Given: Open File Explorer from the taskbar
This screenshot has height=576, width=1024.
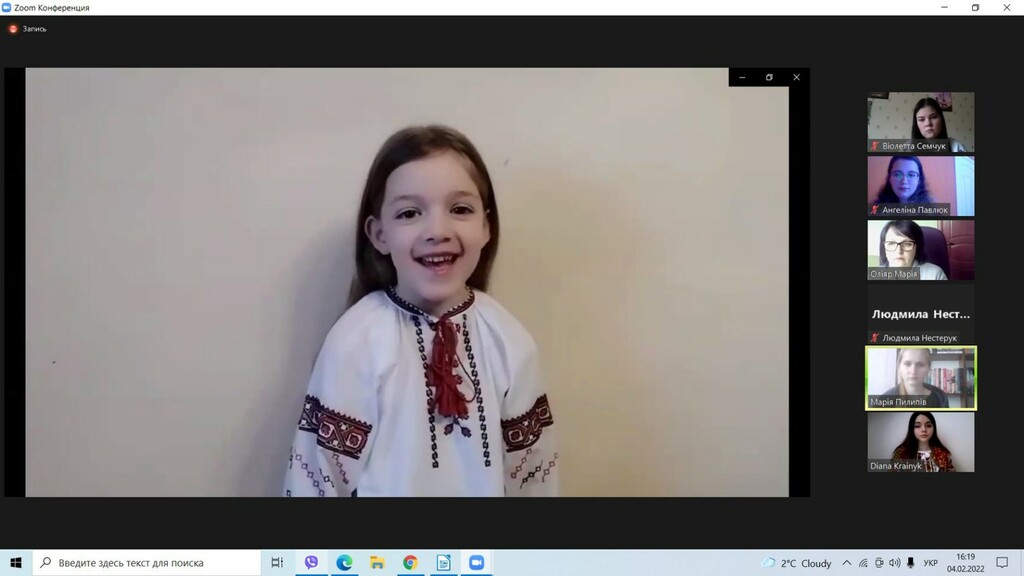Looking at the screenshot, I should (377, 563).
